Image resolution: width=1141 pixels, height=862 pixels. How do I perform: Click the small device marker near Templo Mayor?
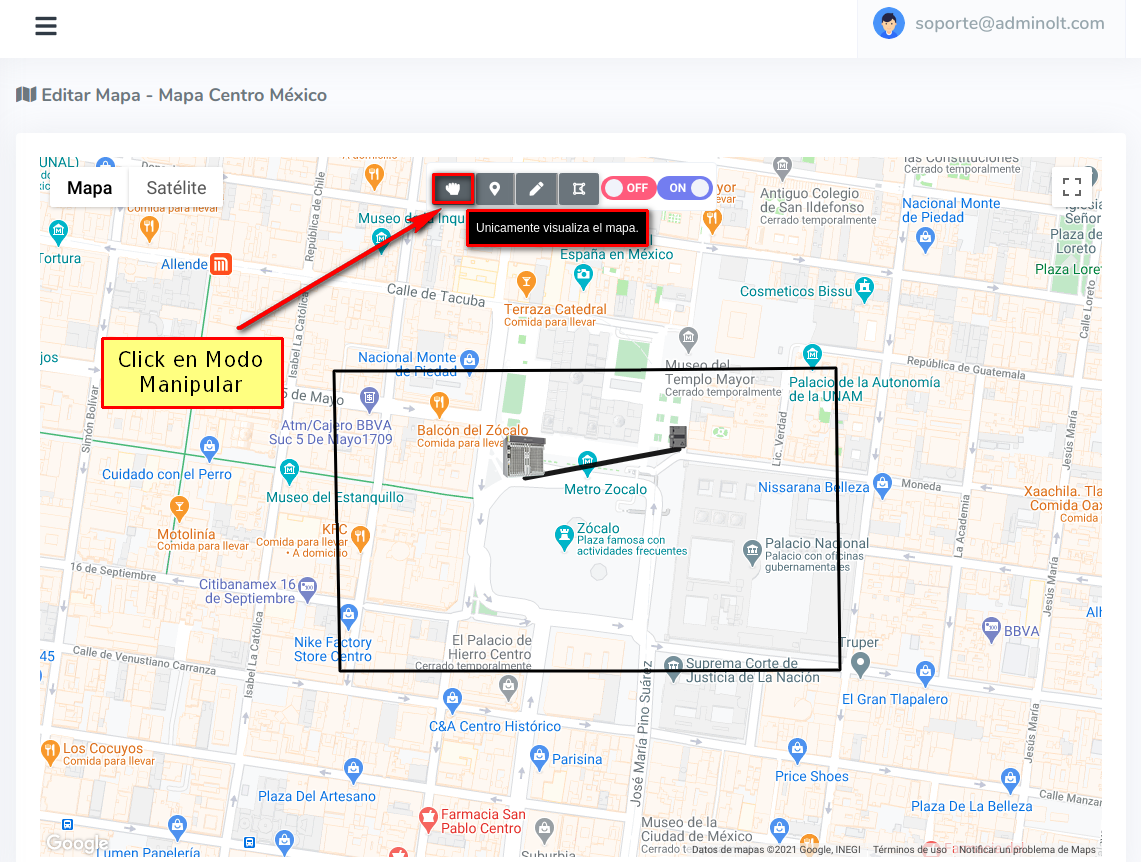pos(679,436)
